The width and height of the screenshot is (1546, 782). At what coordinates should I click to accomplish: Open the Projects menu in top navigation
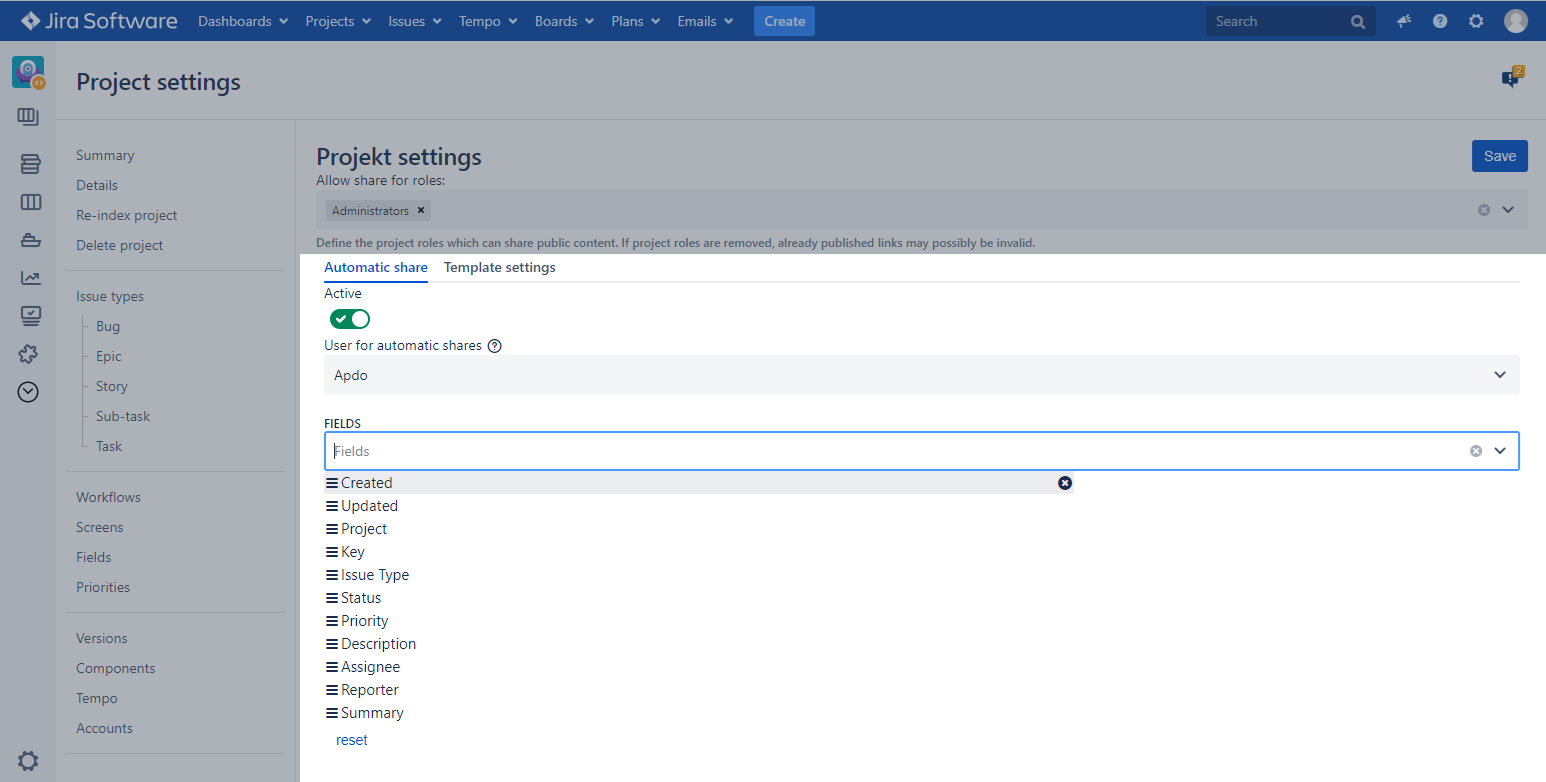[x=338, y=21]
